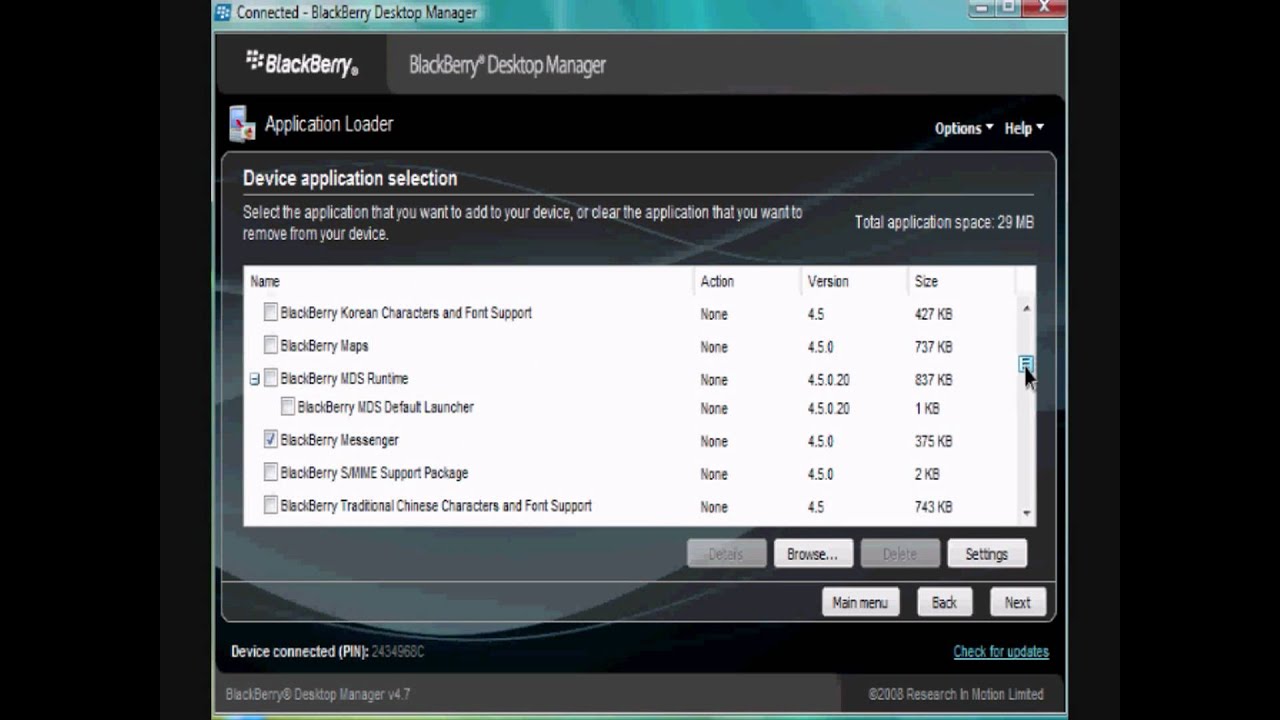
Task: Click the BlackBerry logo in header
Action: pos(302,63)
